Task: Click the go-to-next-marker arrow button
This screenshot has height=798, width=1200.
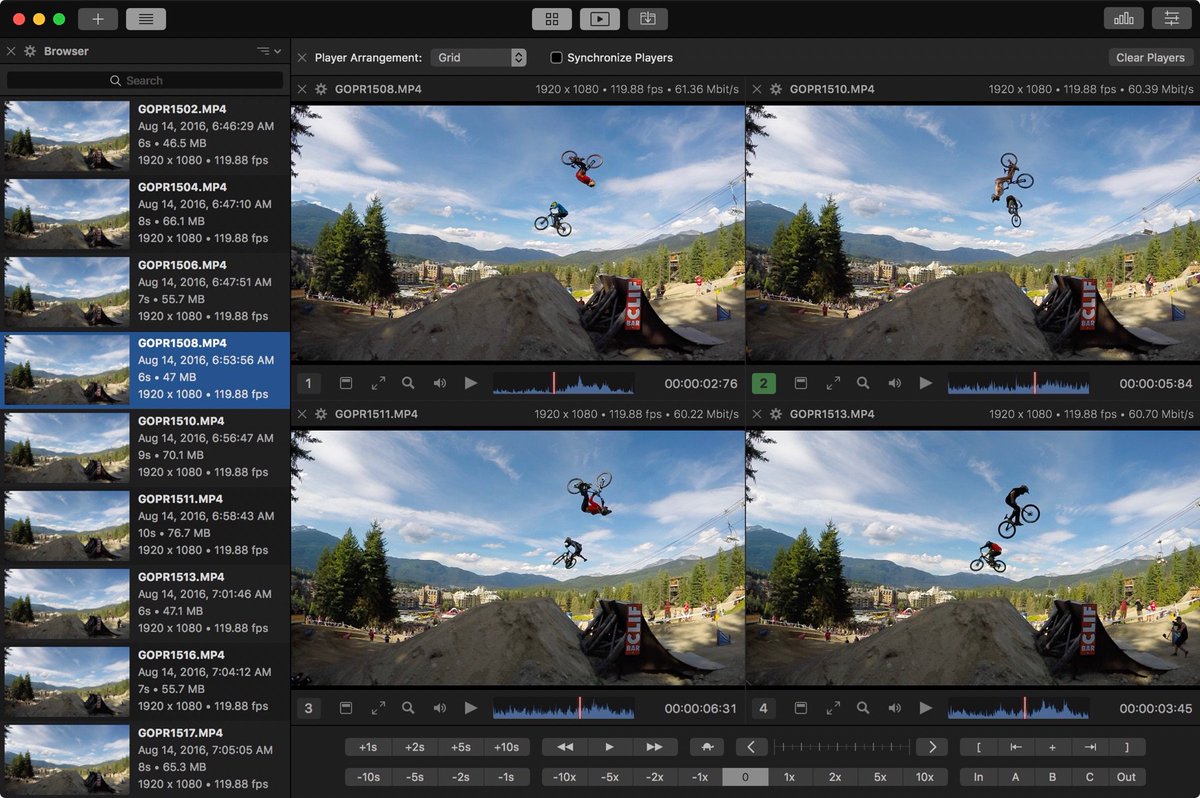Action: (x=1090, y=747)
